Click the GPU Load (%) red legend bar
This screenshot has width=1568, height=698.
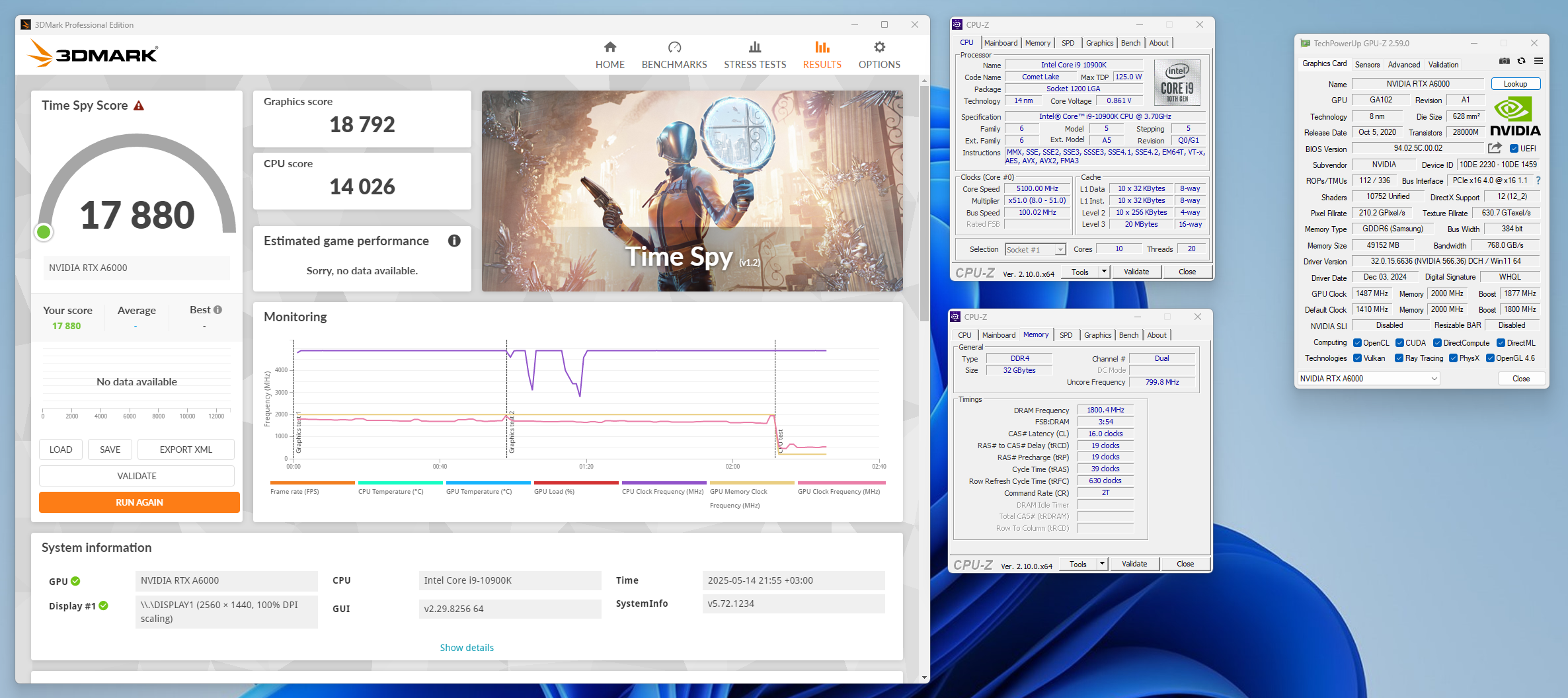click(576, 483)
